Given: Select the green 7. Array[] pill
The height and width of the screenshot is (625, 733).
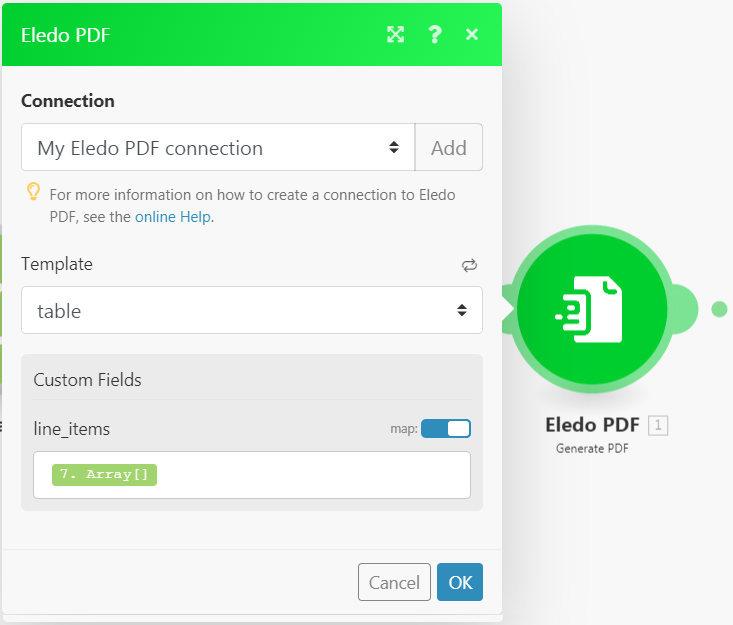Looking at the screenshot, I should 104,475.
